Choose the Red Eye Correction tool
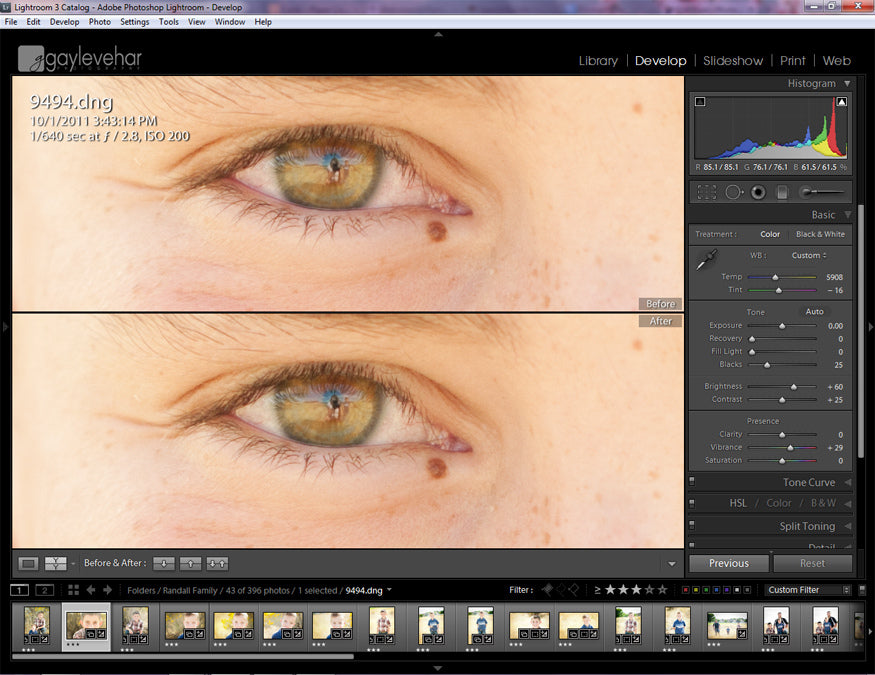The height and width of the screenshot is (675, 875). tap(759, 191)
